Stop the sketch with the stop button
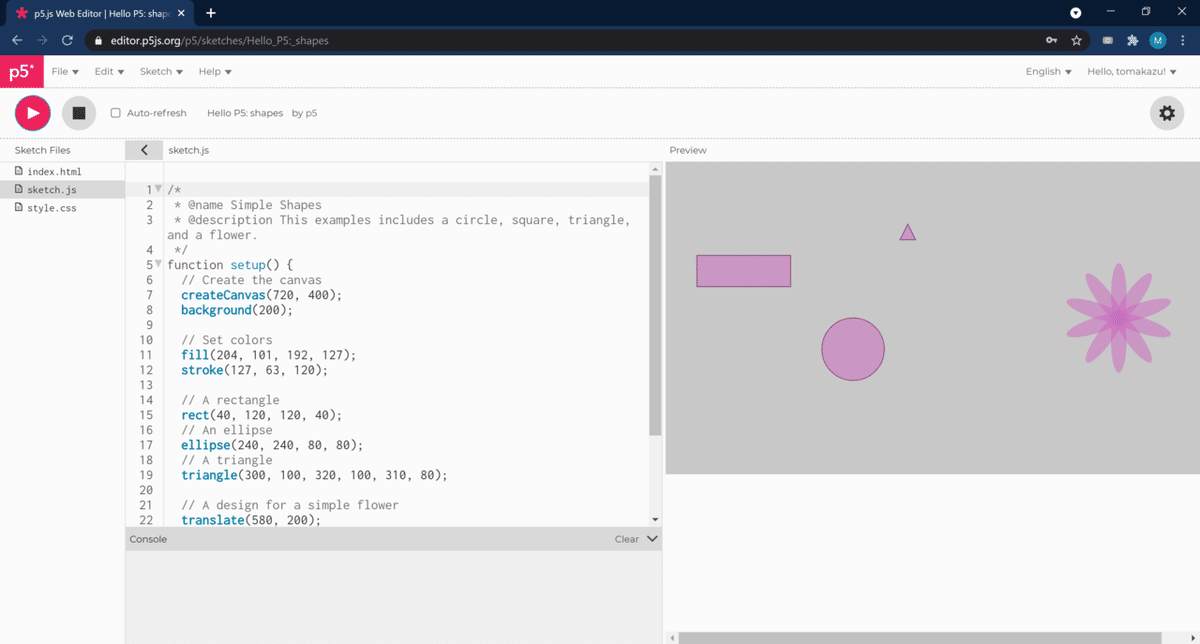Screen dimensions: 1200x644 79,113
